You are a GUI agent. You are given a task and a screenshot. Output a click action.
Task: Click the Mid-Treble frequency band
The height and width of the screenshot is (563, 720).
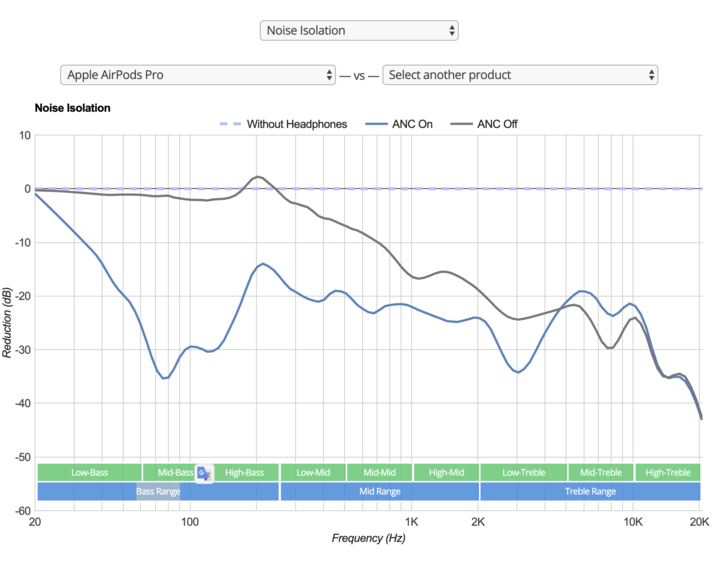(601, 472)
